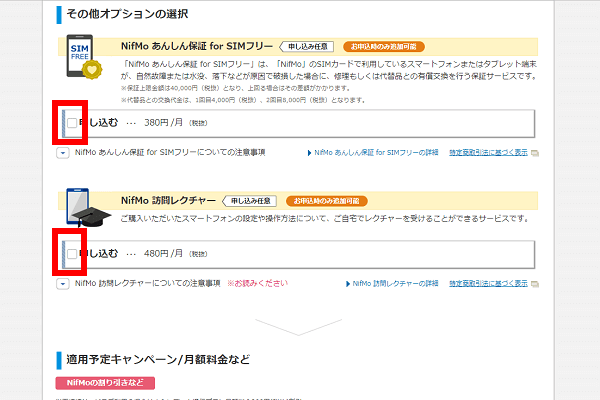Click heading NifMo 訪問レクチャー

click(x=168, y=201)
